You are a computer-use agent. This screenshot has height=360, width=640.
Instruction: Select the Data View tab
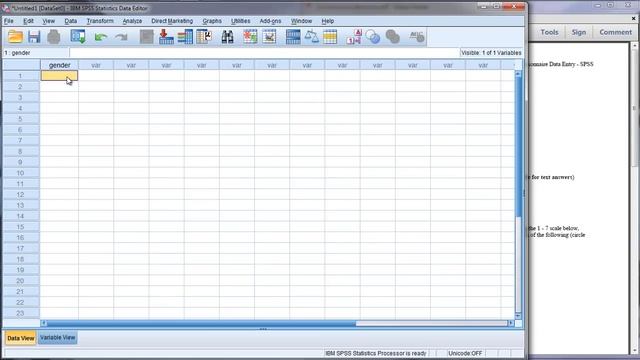coord(20,338)
